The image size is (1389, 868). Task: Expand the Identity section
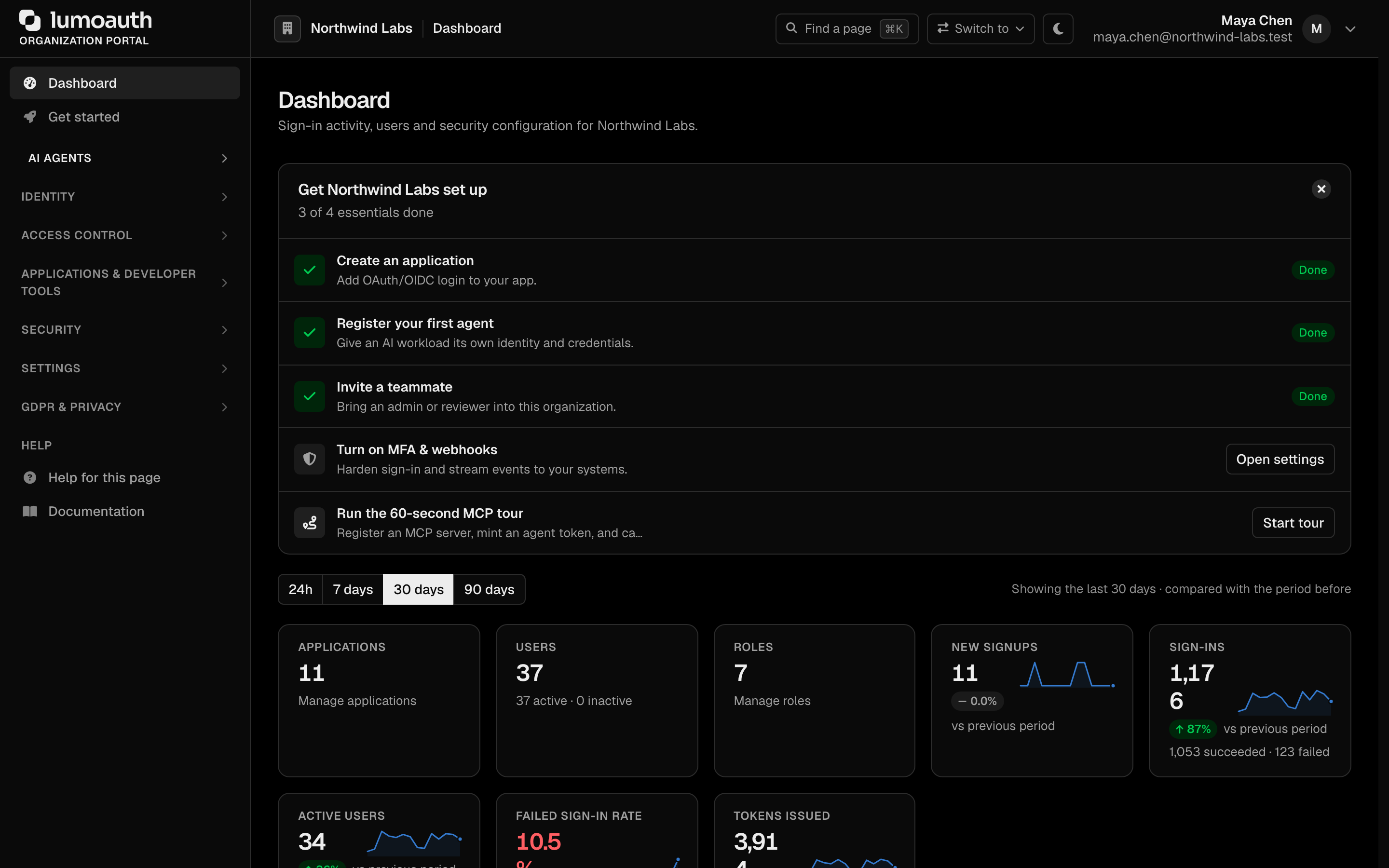click(x=125, y=196)
